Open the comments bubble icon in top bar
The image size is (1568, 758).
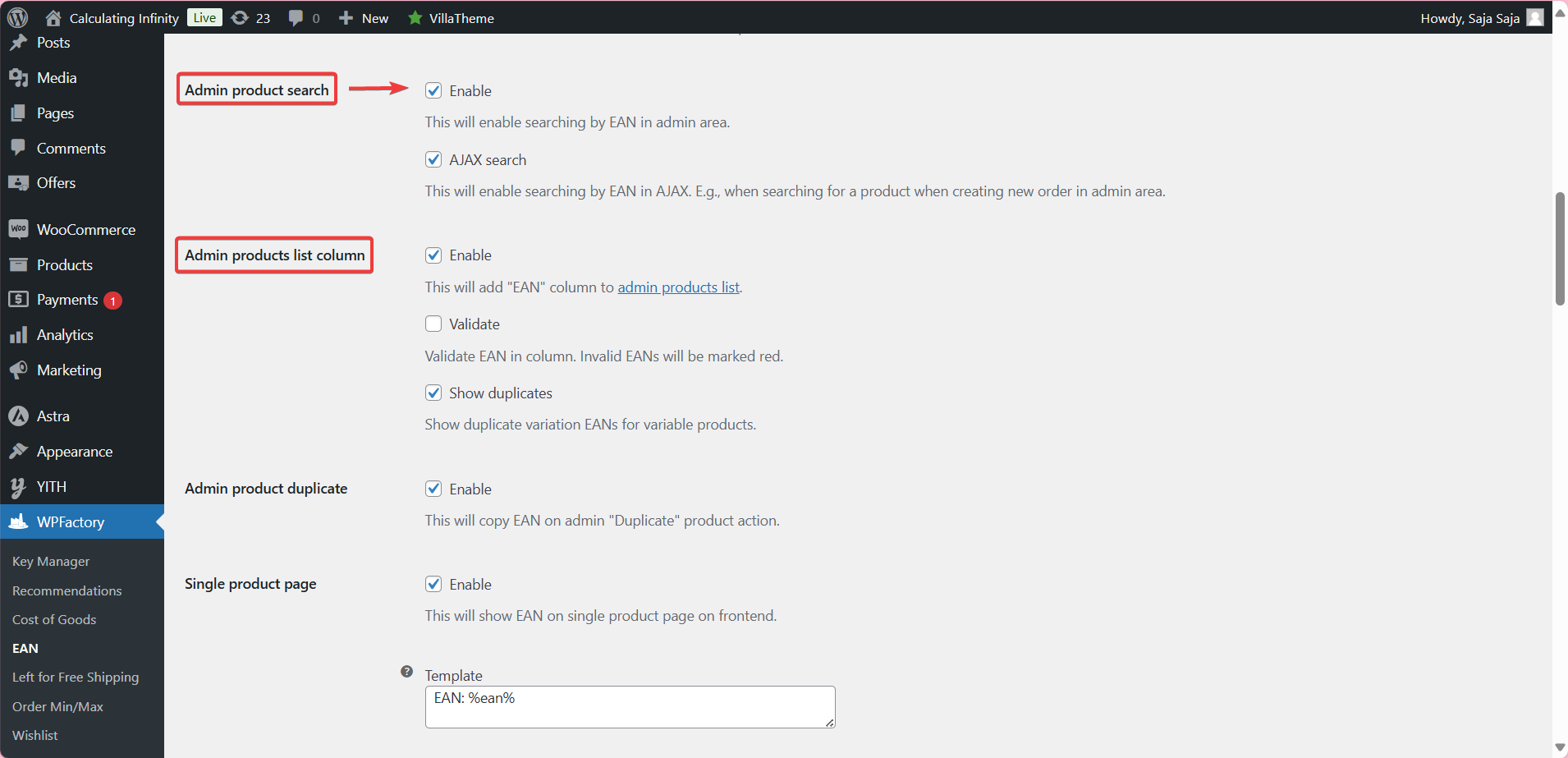click(296, 17)
